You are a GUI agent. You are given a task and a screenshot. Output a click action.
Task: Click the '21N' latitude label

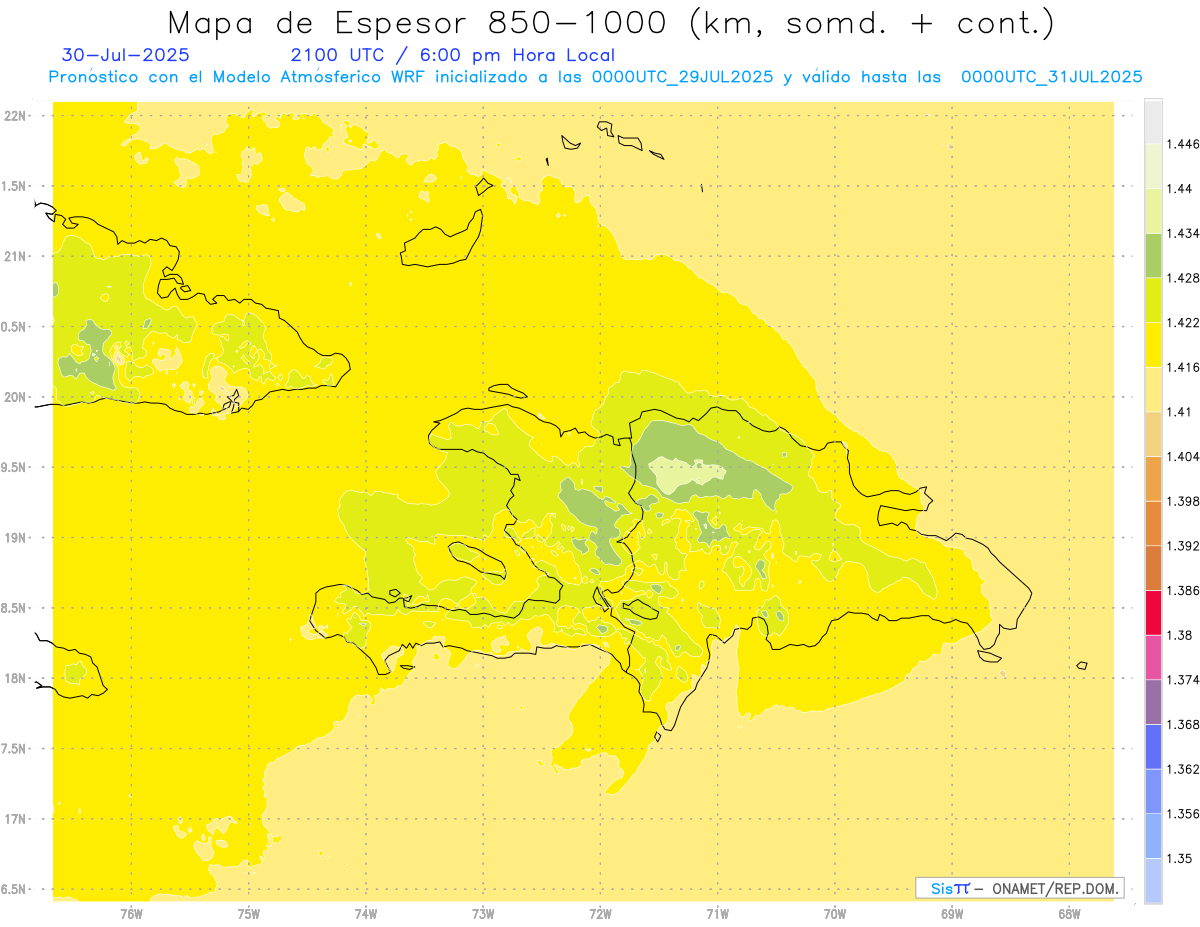[x=15, y=256]
